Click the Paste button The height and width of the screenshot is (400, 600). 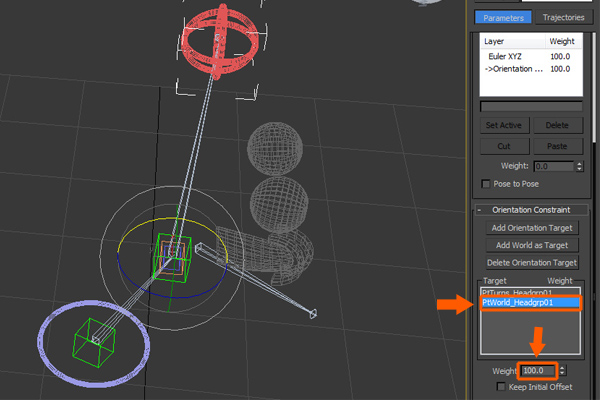pos(558,146)
